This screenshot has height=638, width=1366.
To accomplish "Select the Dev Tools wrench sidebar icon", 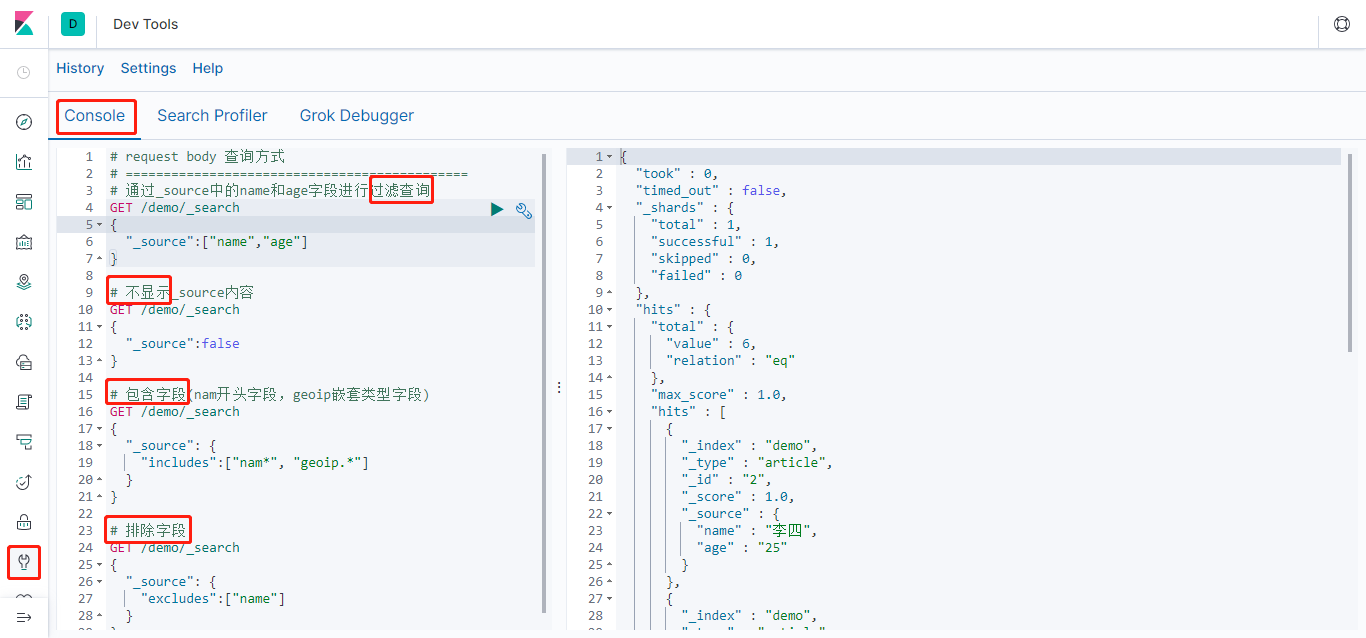I will click(24, 562).
